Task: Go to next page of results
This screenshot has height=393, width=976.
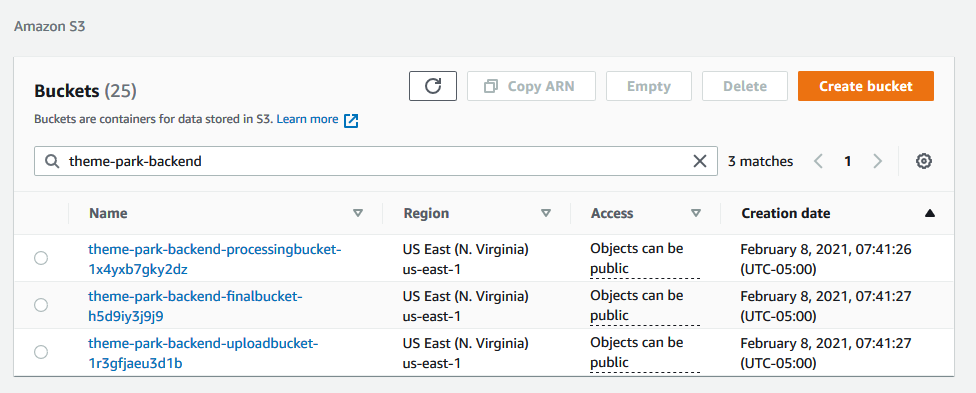Action: coord(878,161)
